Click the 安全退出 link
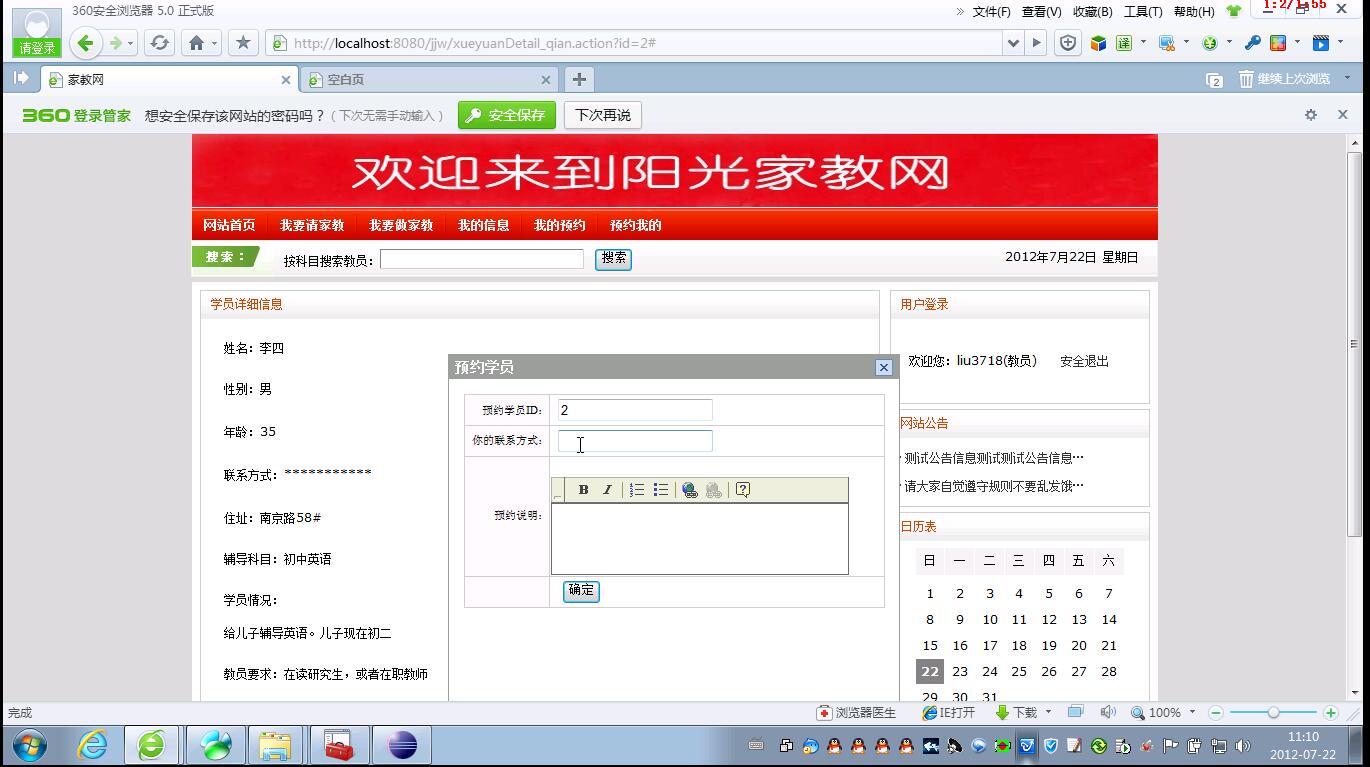1370x767 pixels. (x=1084, y=361)
